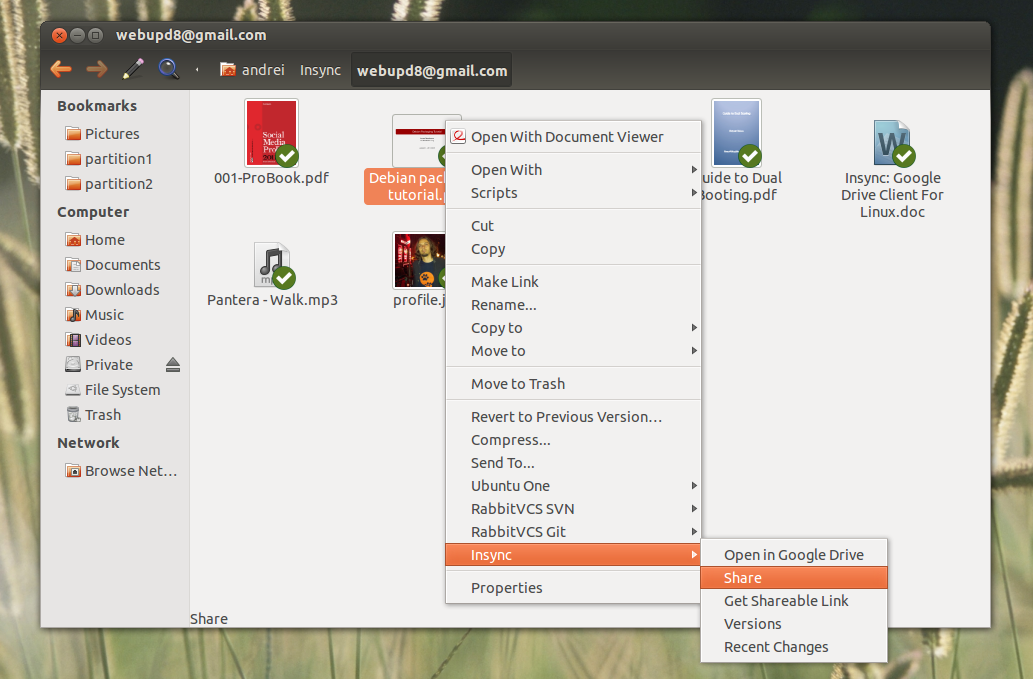Select the Insync Google Drive Client doc icon
Screen dimensions: 1033x679
[x=893, y=143]
